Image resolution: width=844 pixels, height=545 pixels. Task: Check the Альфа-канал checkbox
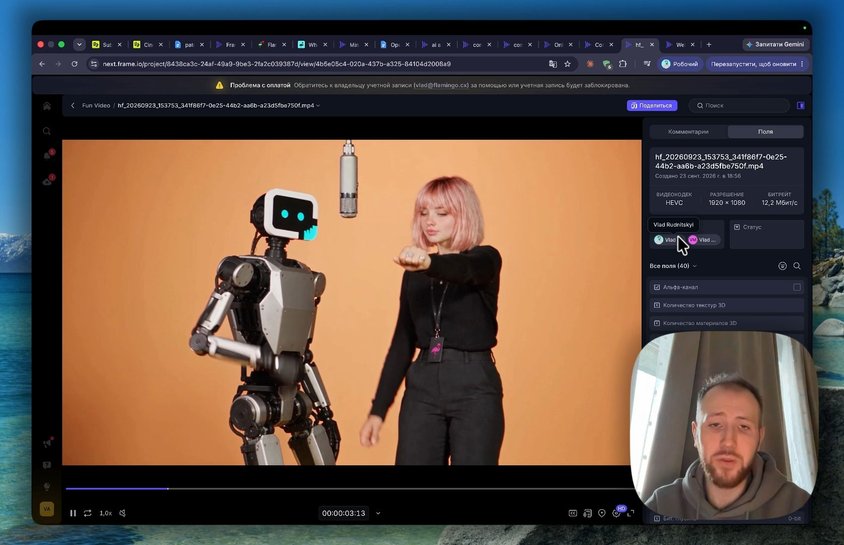797,287
